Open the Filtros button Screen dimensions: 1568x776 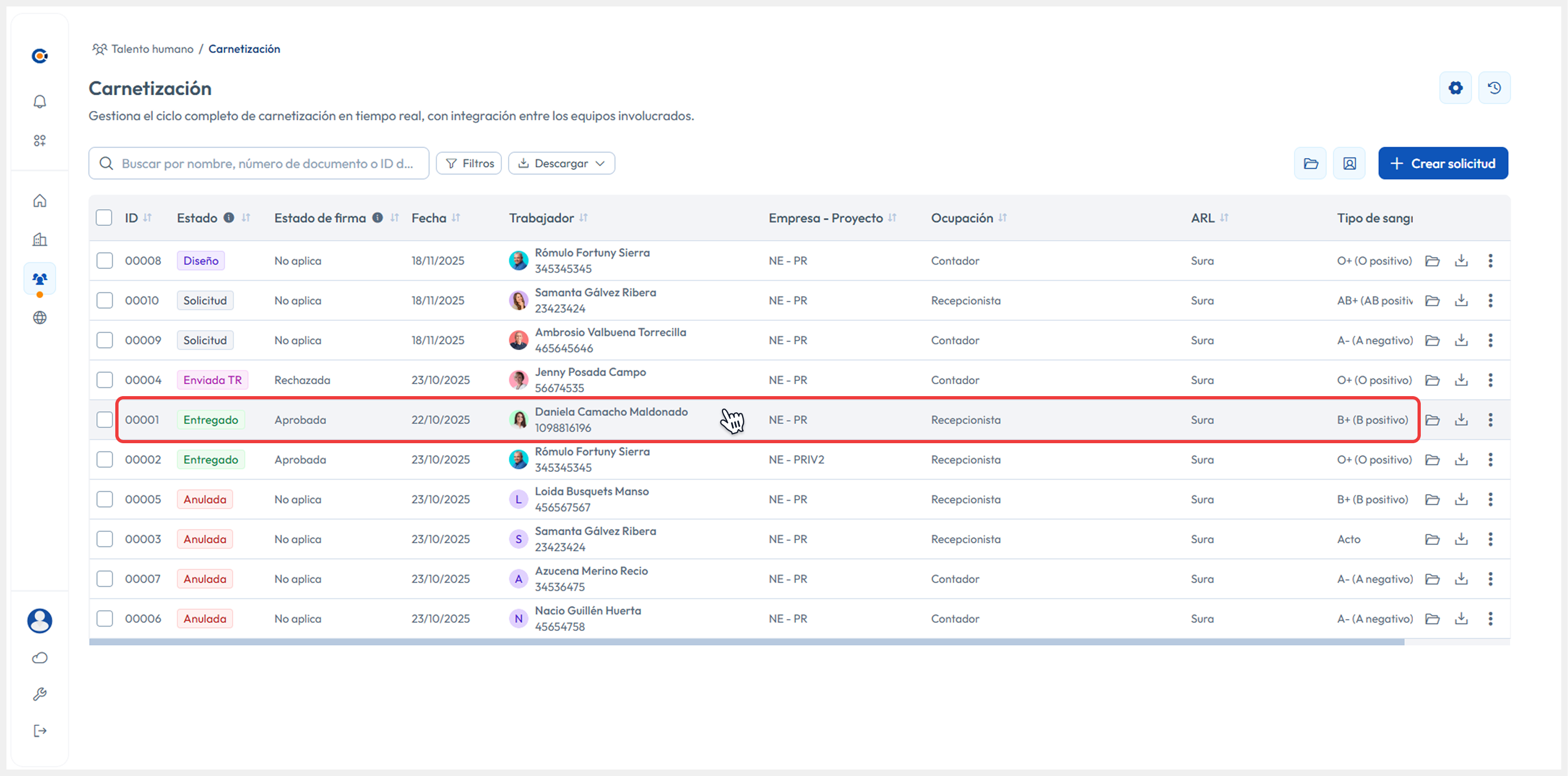pyautogui.click(x=469, y=164)
